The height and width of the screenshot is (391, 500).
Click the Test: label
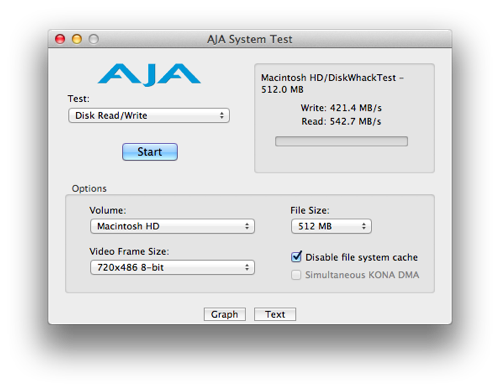point(79,99)
